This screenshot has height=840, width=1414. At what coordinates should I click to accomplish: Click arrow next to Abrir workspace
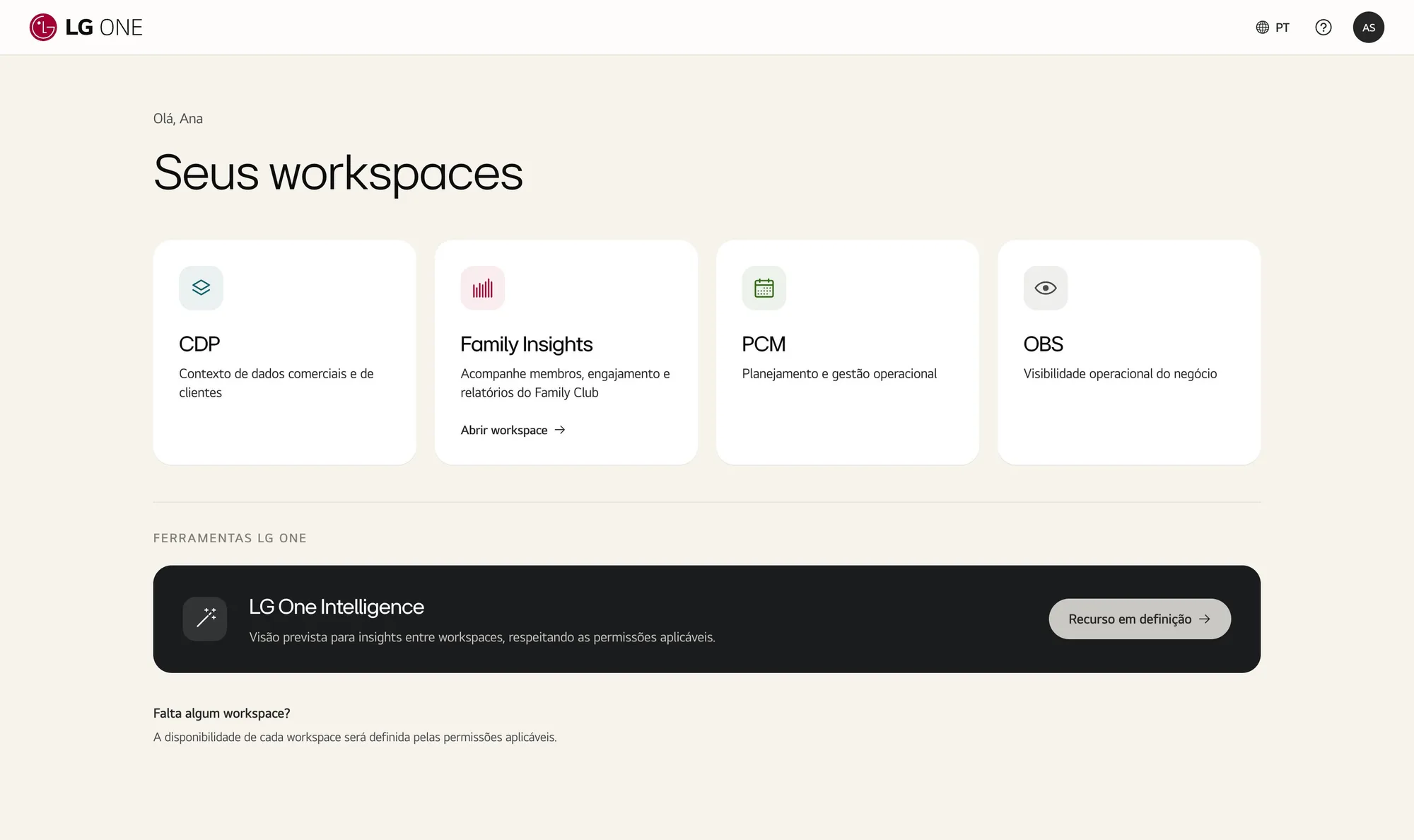pyautogui.click(x=560, y=430)
